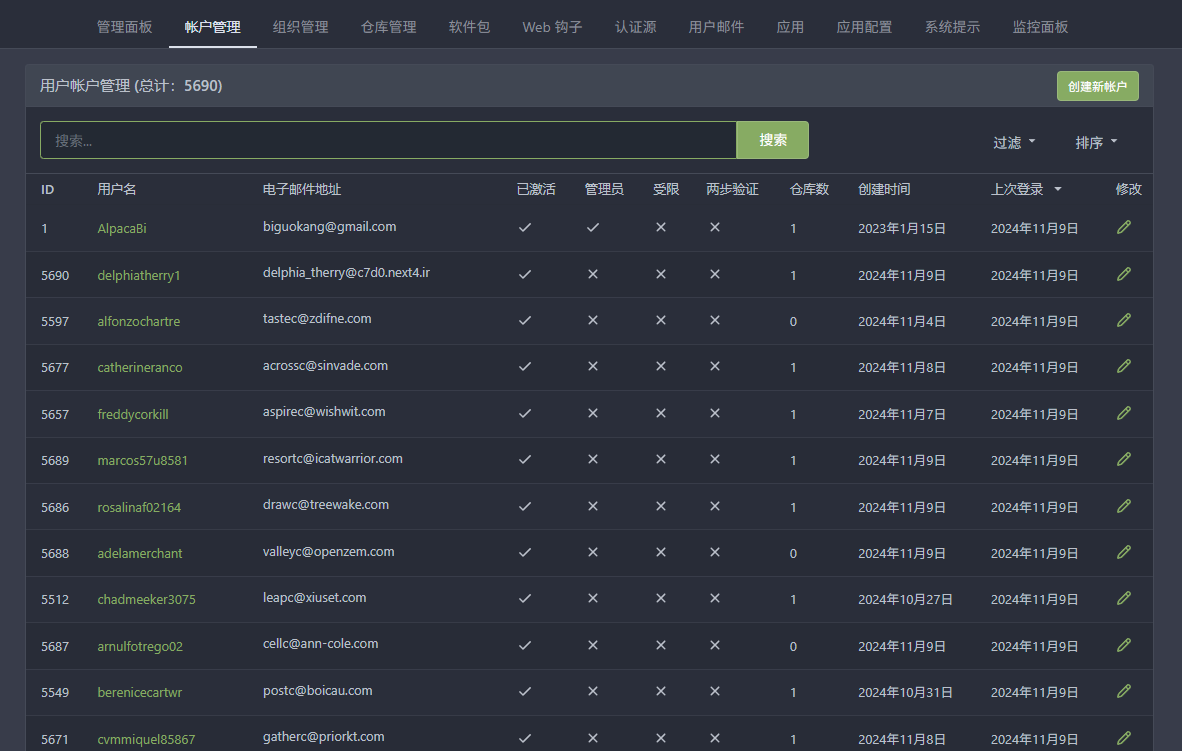Screen dimensions: 1182x751
Task: Open edit for catherineranco using pencil icon
Action: click(1124, 367)
